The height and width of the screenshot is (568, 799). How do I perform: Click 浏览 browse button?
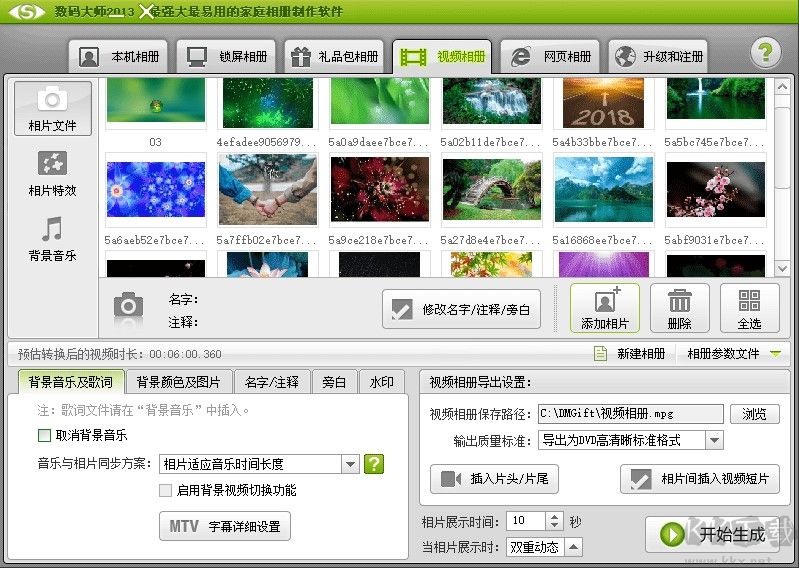[754, 414]
